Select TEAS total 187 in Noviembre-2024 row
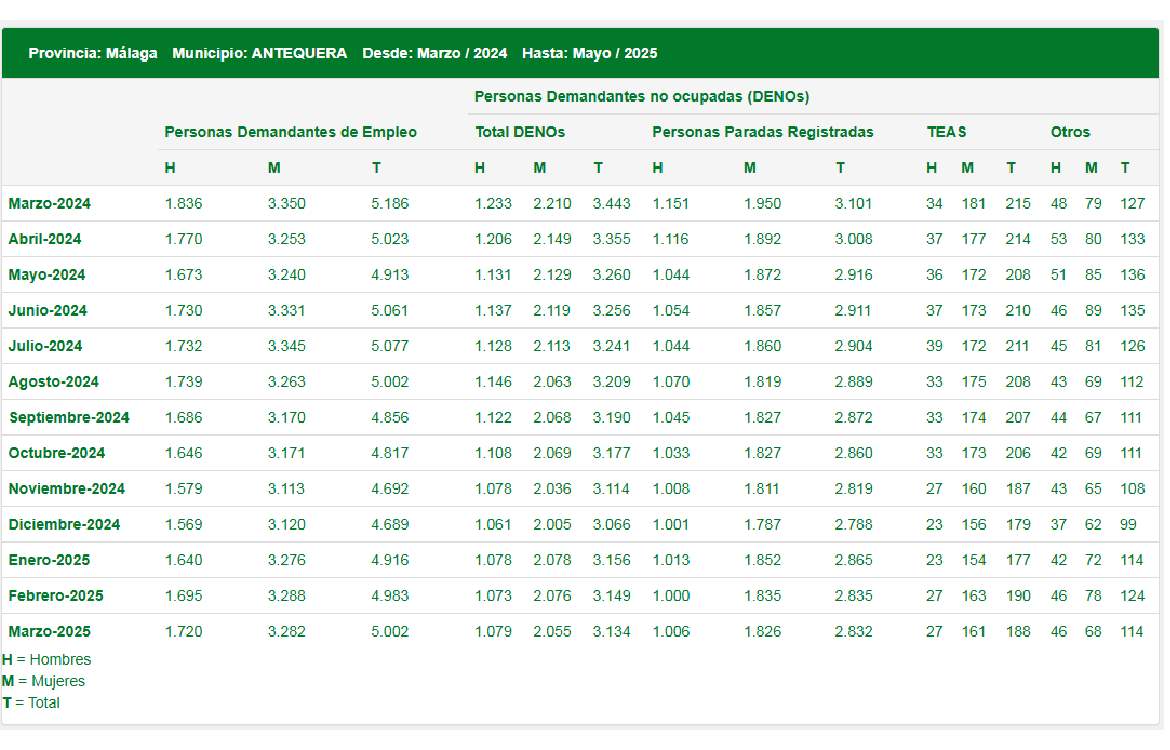The width and height of the screenshot is (1170, 750). tap(1017, 489)
